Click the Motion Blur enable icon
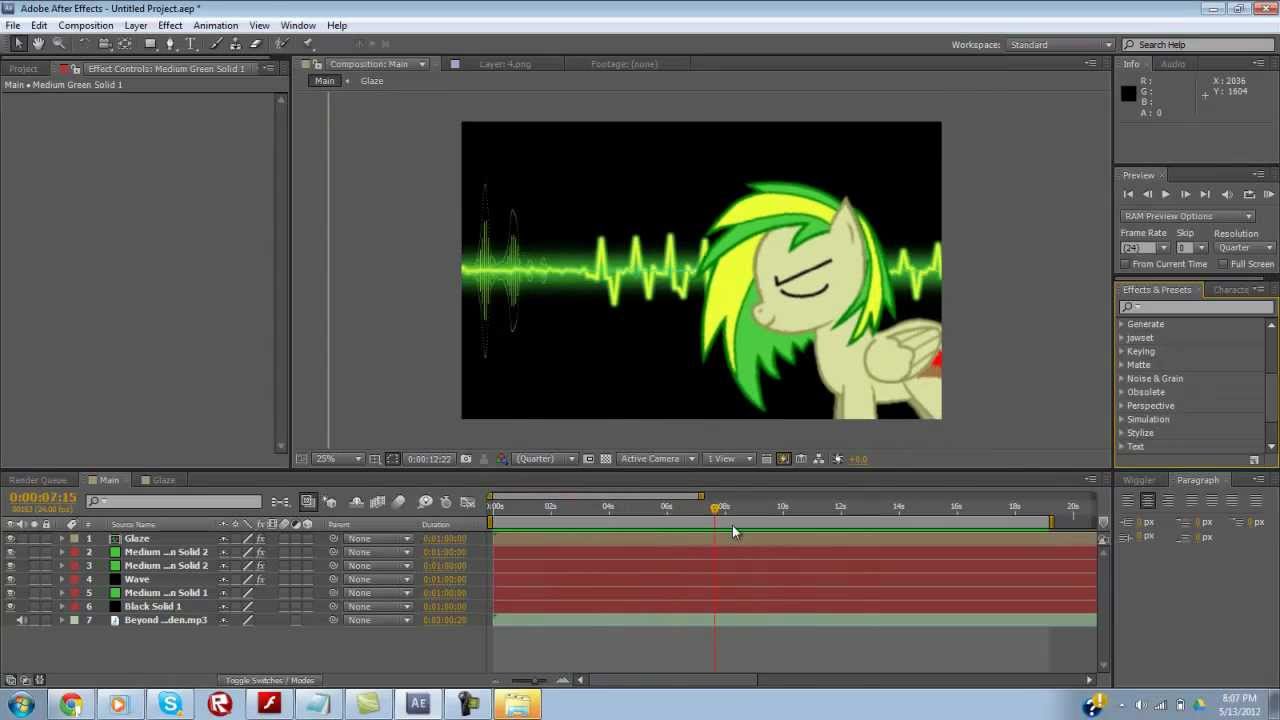1280x720 pixels. (398, 502)
